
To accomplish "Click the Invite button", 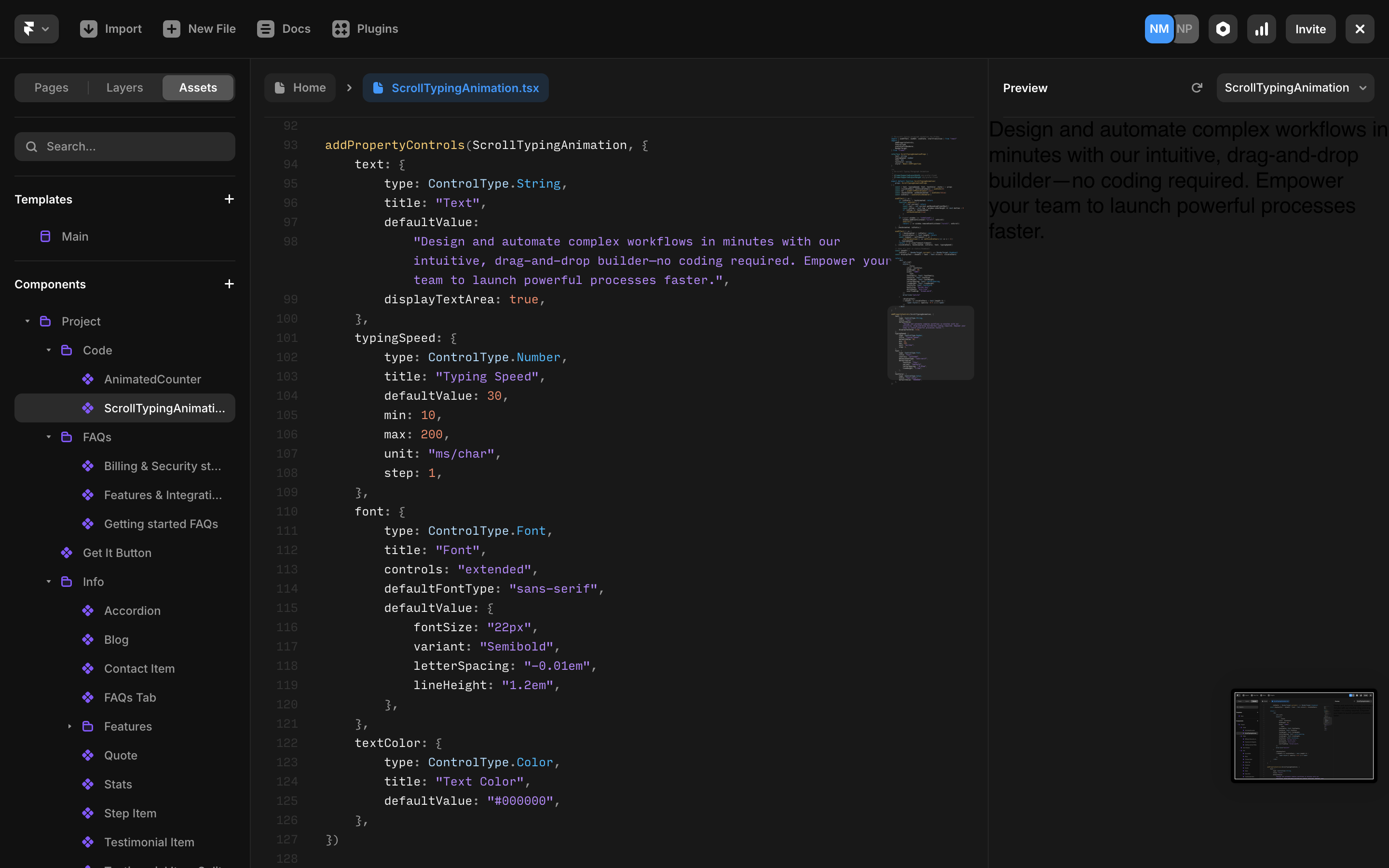I will click(x=1310, y=28).
